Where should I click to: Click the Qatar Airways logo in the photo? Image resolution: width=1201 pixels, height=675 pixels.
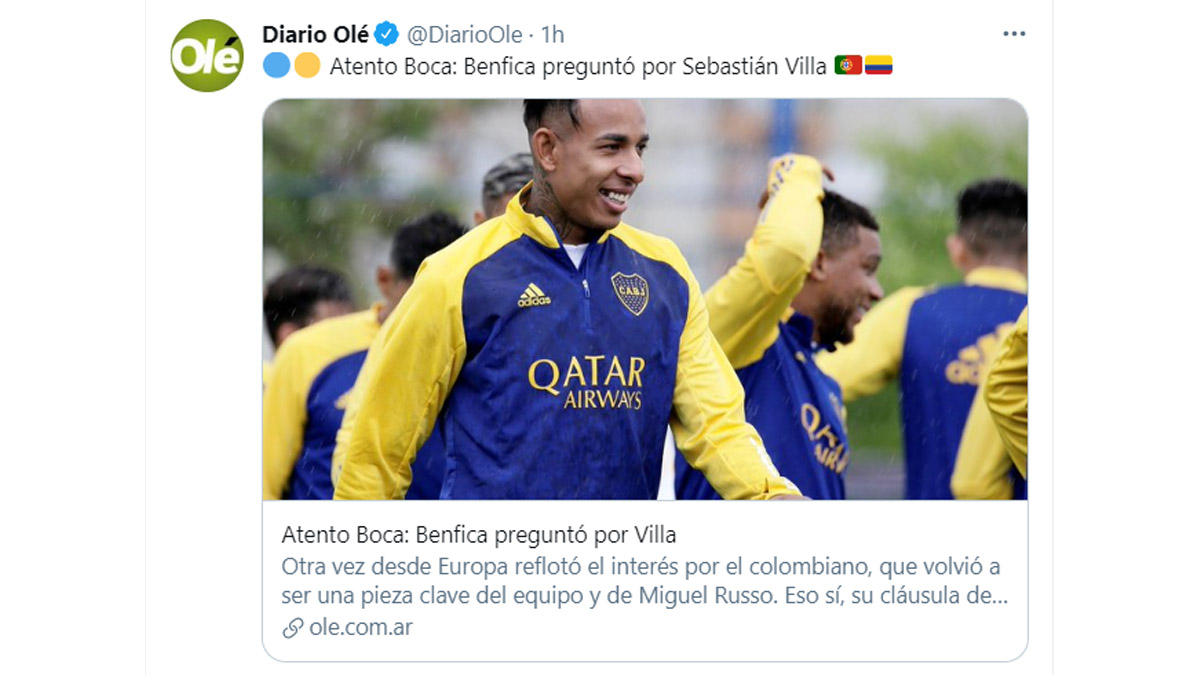click(x=587, y=382)
